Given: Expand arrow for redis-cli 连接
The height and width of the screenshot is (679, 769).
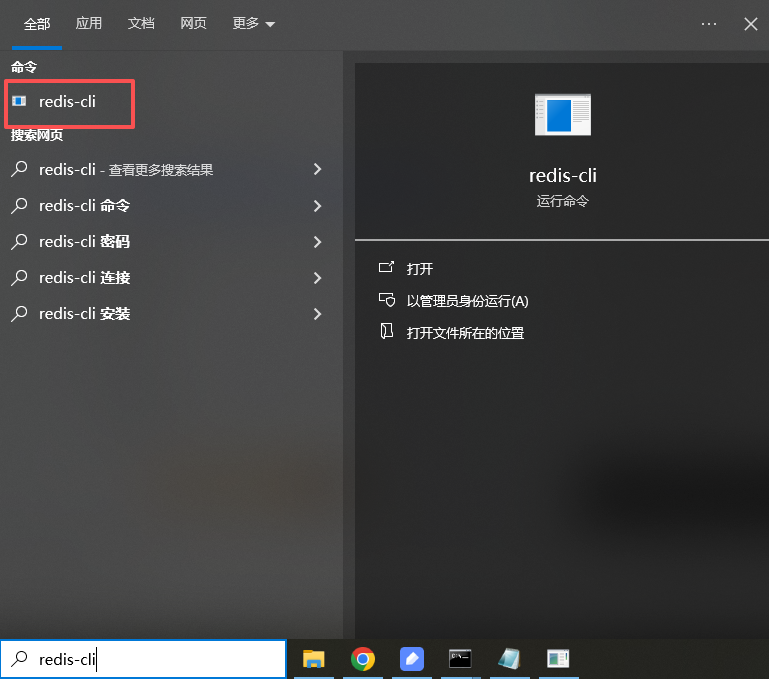Looking at the screenshot, I should pos(317,278).
